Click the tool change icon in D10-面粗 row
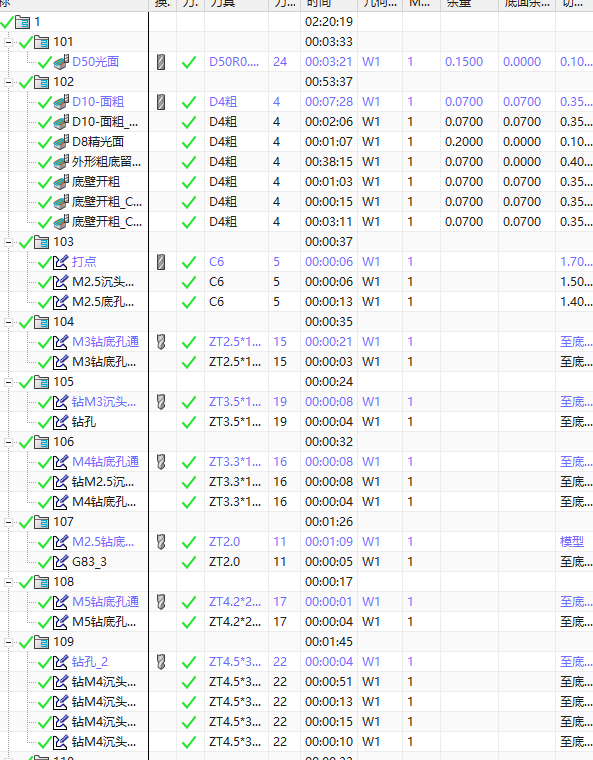 (x=161, y=102)
